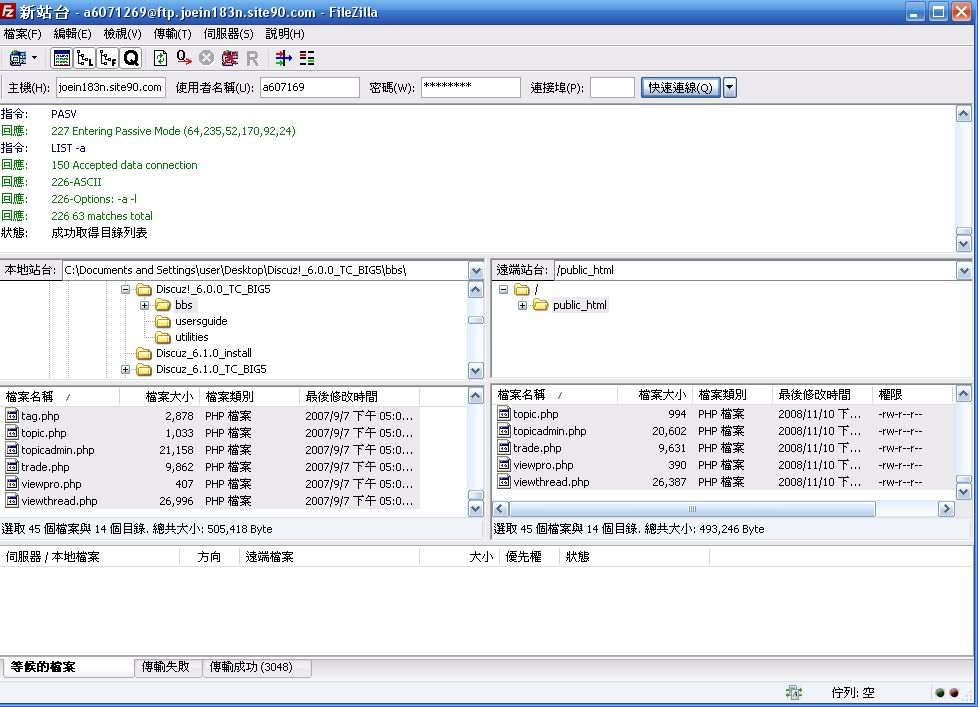Open the remote site path dropdown

[x=964, y=271]
